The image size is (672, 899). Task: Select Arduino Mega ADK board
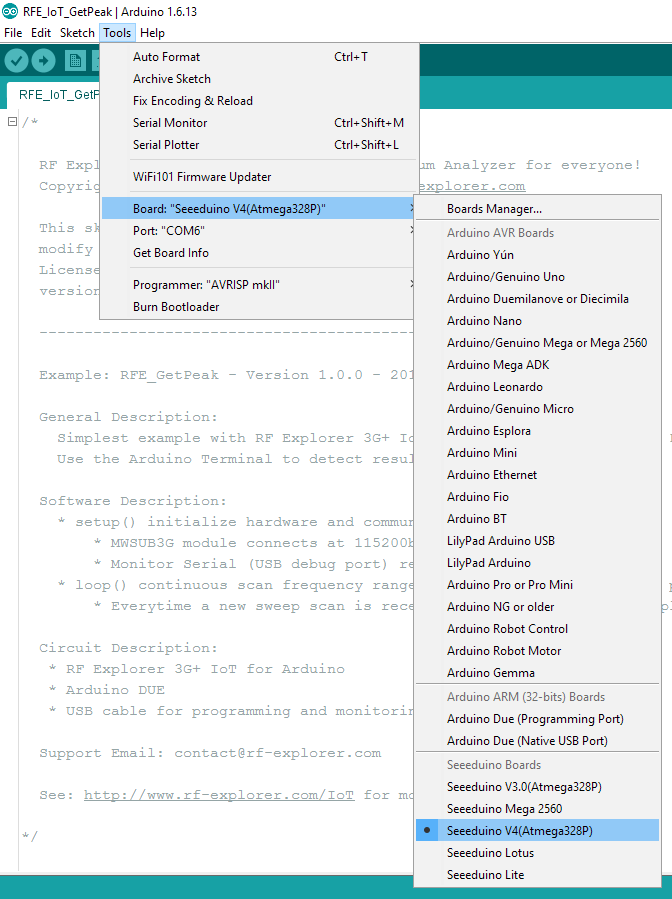(537, 365)
